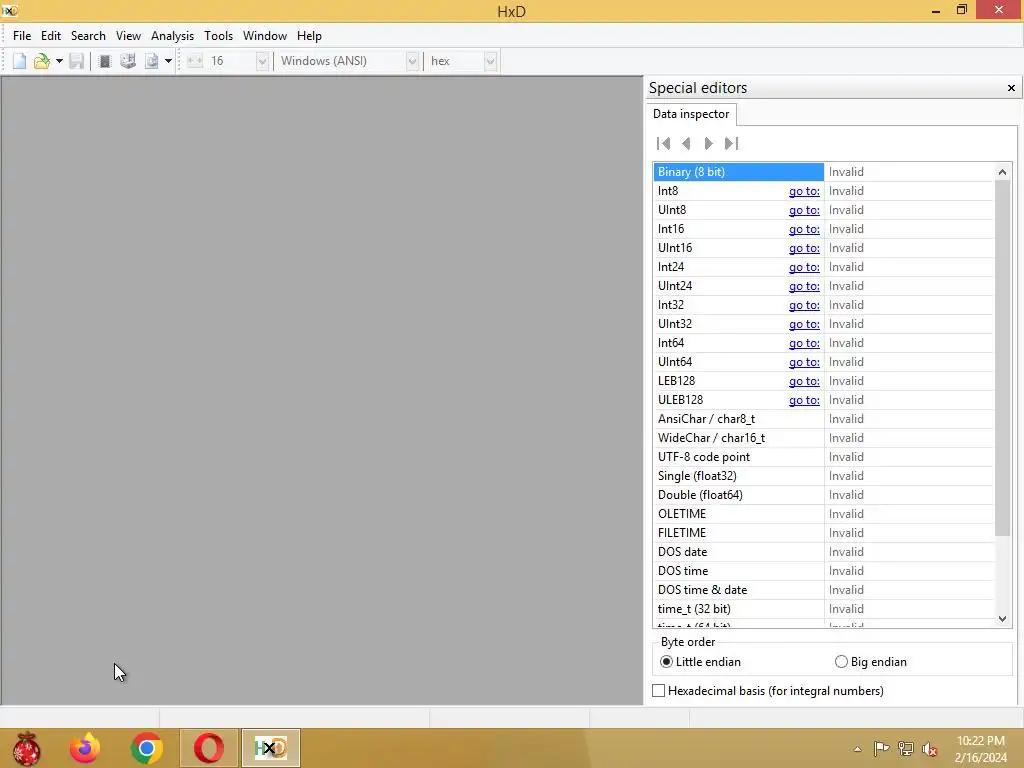Open Opera from the taskbar
This screenshot has width=1024, height=768.
[208, 748]
